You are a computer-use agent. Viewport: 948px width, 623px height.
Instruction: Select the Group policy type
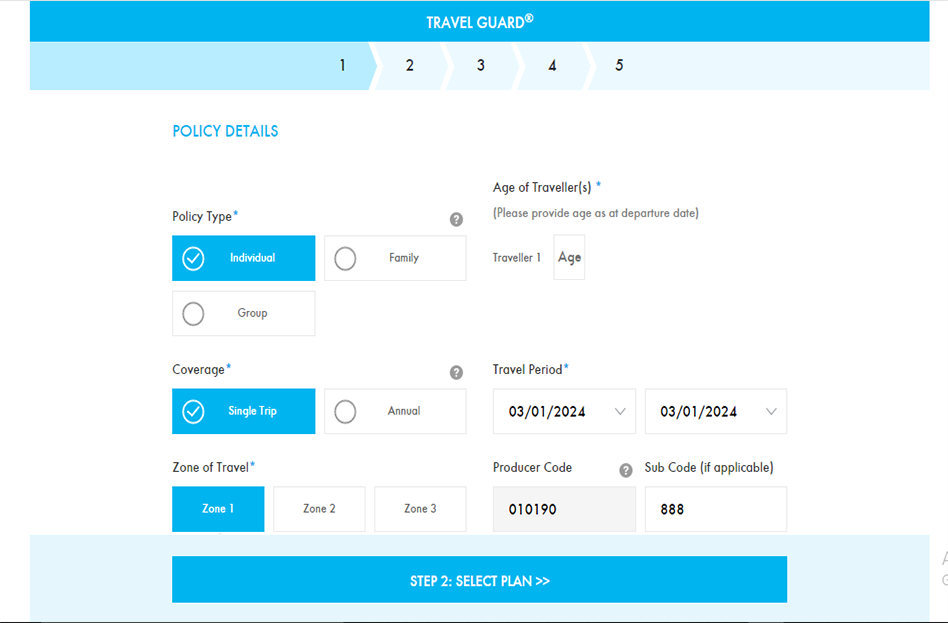pyautogui.click(x=244, y=313)
